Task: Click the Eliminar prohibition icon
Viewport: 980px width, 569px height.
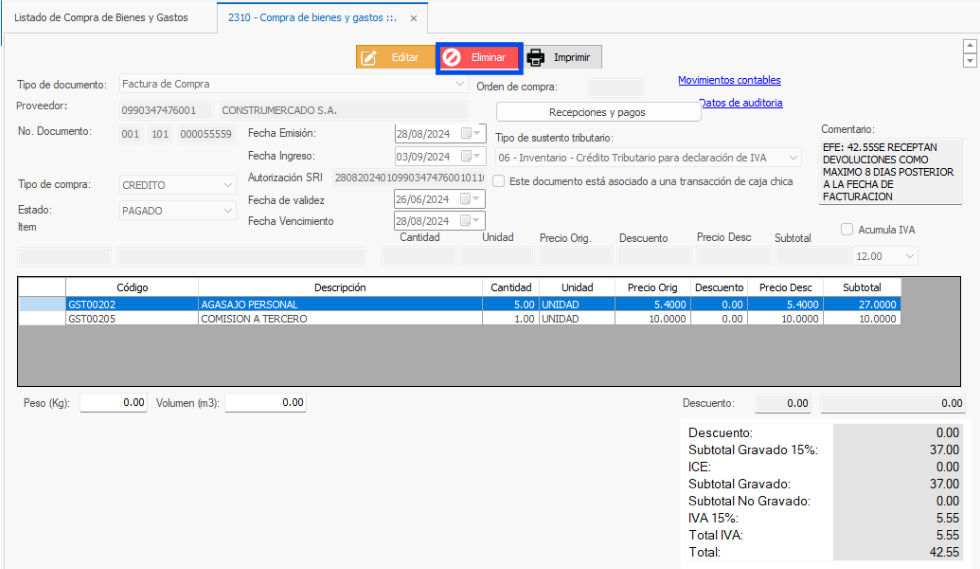Action: [x=452, y=58]
